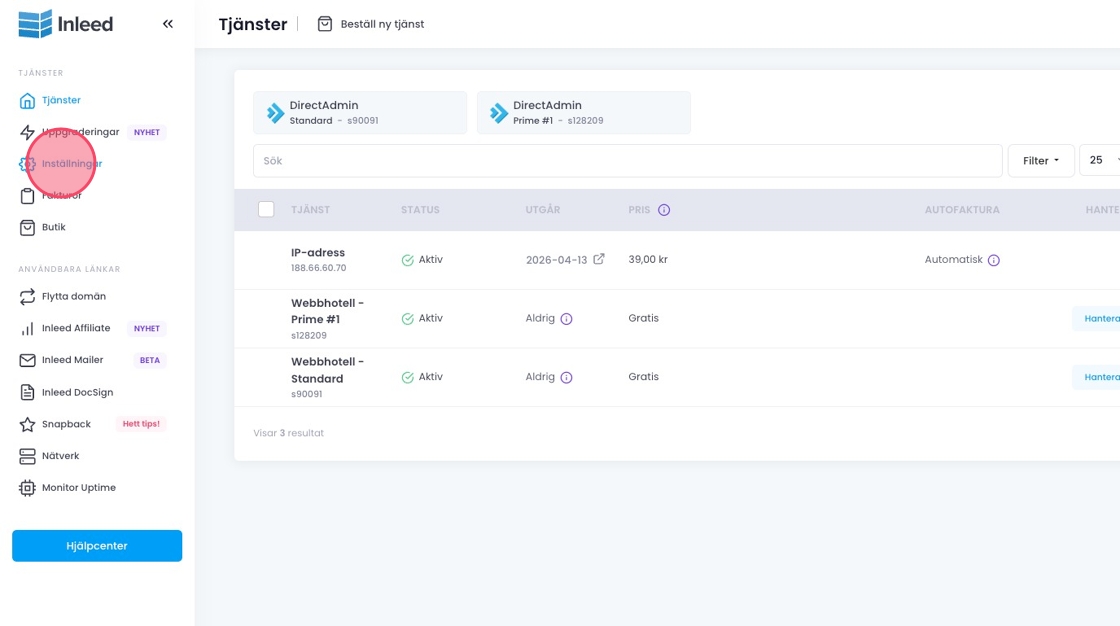Click the info icon beside Aldrig for Prime #1

(566, 319)
